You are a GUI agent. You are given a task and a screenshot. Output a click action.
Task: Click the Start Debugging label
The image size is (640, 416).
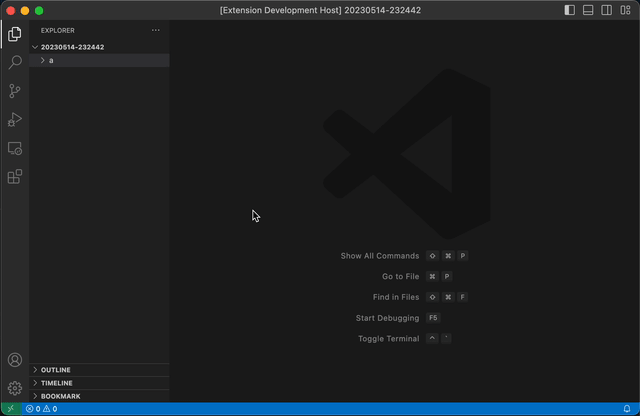coord(387,318)
